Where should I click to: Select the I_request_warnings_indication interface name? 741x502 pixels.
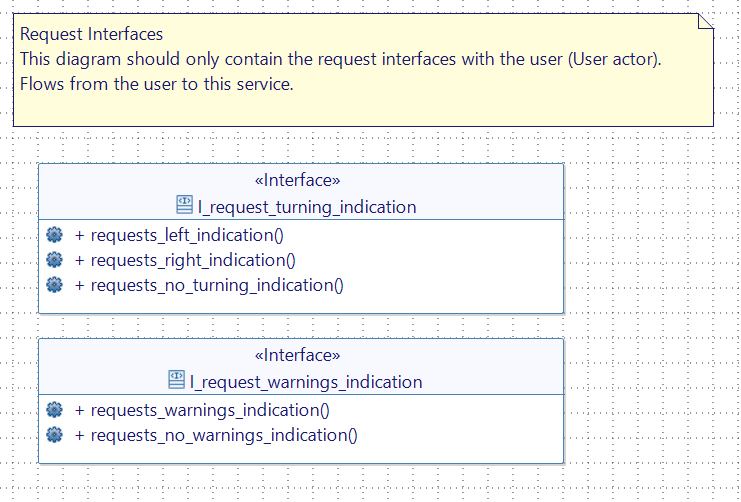point(306,382)
